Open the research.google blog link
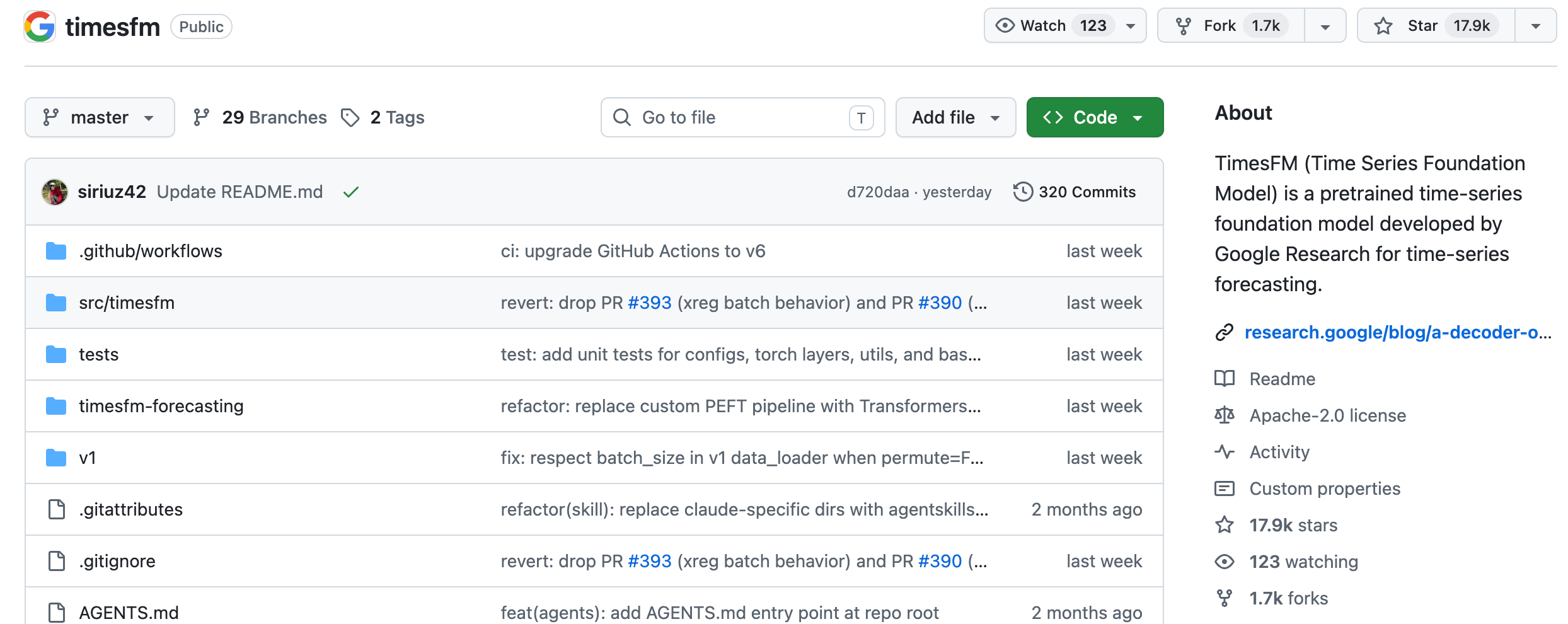 pos(1397,333)
